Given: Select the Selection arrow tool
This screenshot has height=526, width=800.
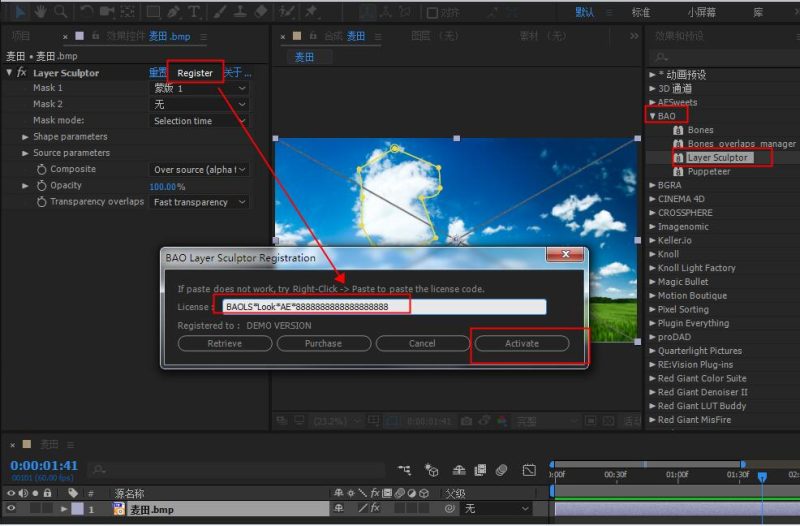Looking at the screenshot, I should tap(20, 11).
